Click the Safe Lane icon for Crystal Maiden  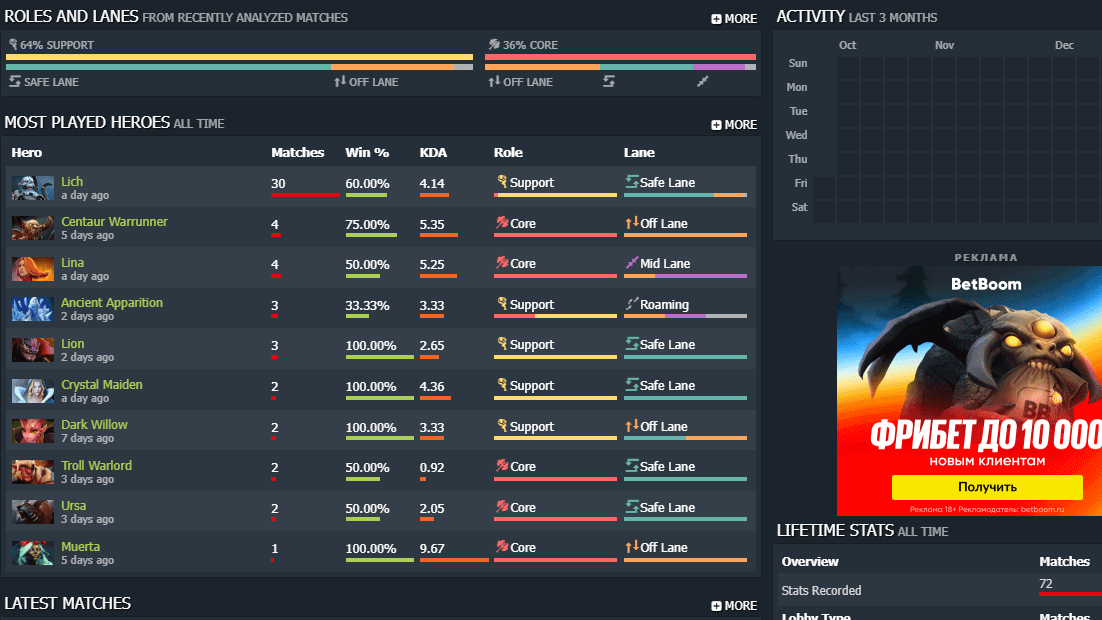[631, 386]
